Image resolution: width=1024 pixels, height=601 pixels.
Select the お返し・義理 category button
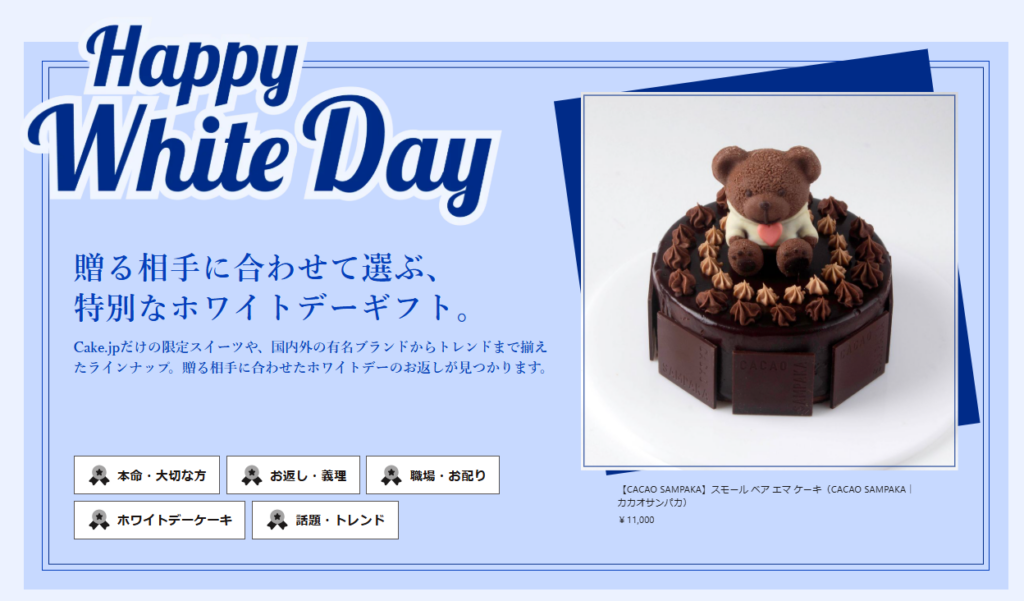(293, 475)
